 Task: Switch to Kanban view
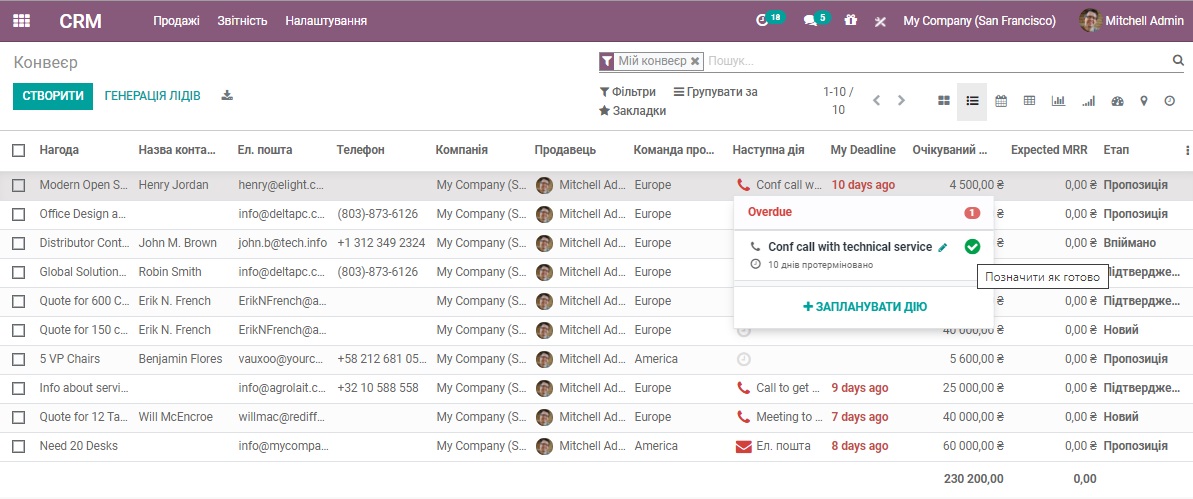[x=943, y=101]
